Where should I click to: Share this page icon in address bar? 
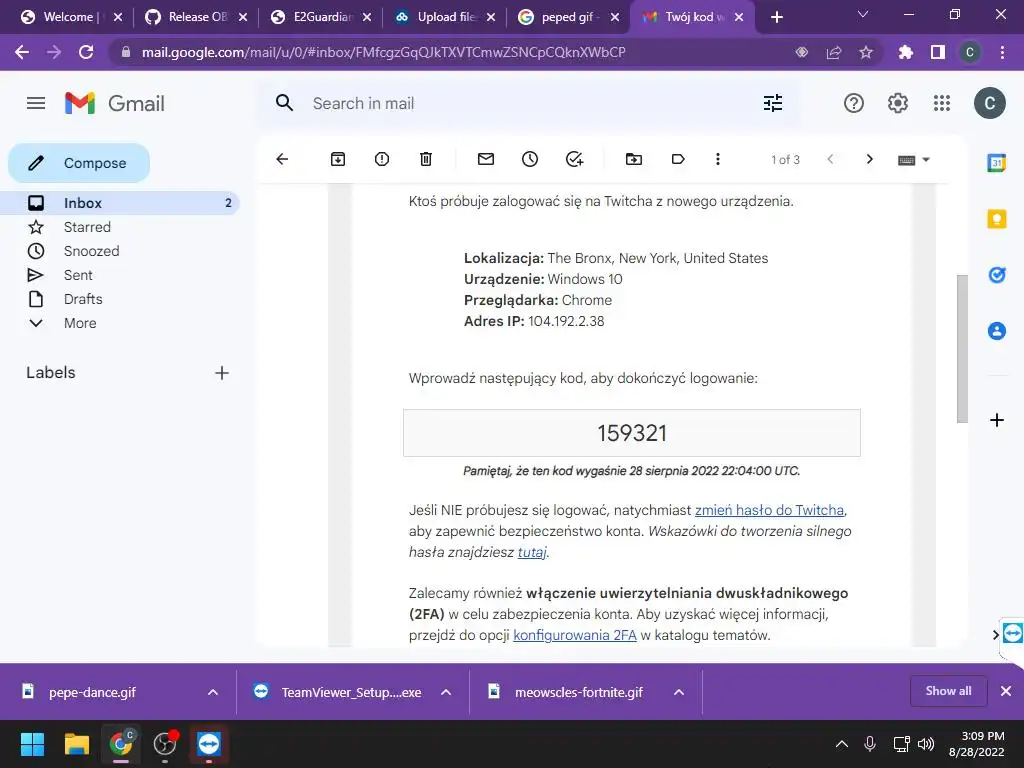(834, 52)
